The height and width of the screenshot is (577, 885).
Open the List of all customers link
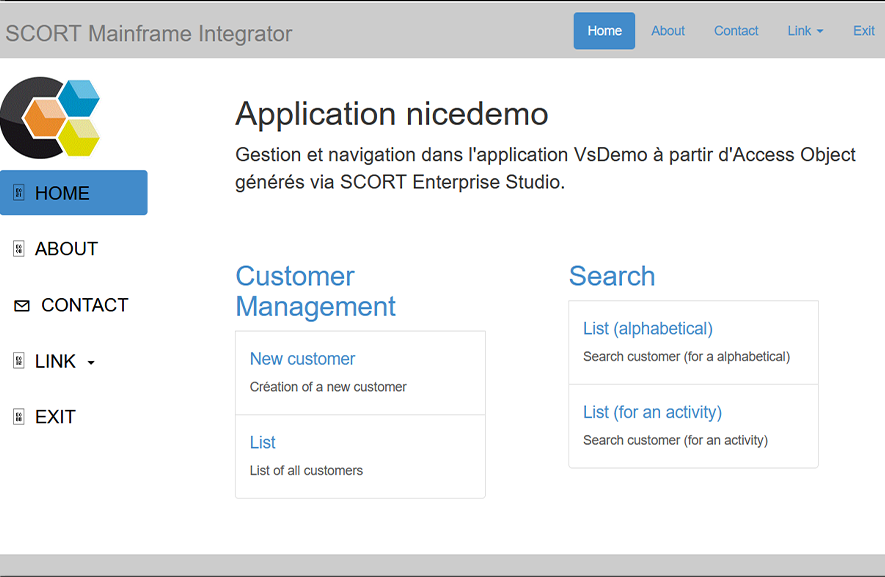coord(262,442)
